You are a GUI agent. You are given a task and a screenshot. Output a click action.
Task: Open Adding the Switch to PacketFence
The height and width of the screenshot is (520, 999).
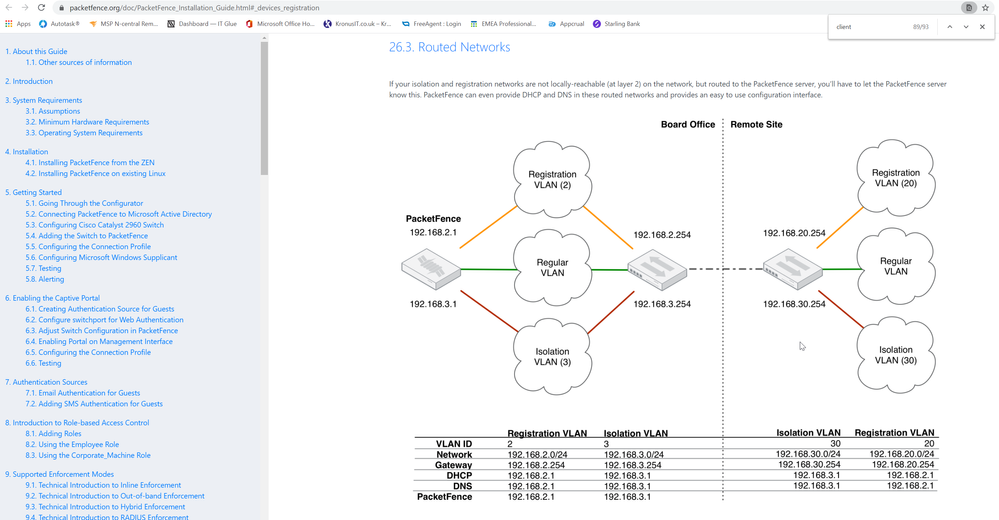coord(87,236)
